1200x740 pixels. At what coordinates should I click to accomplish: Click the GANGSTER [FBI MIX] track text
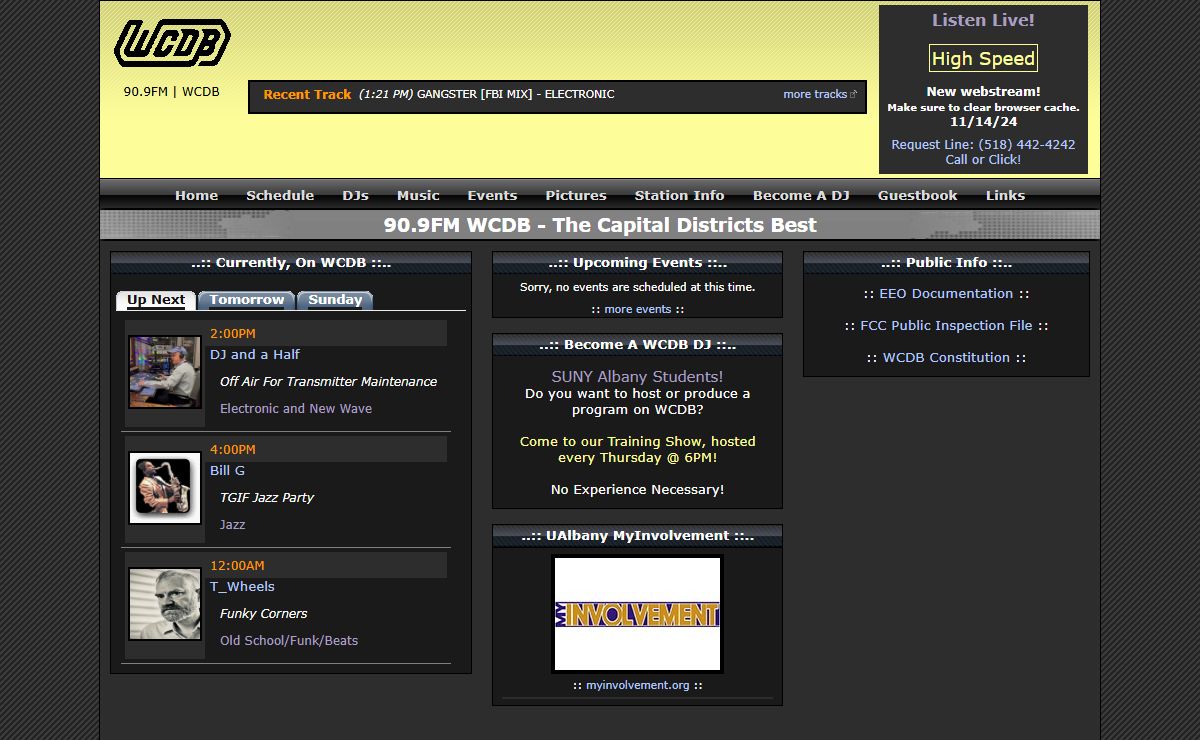pyautogui.click(x=515, y=94)
